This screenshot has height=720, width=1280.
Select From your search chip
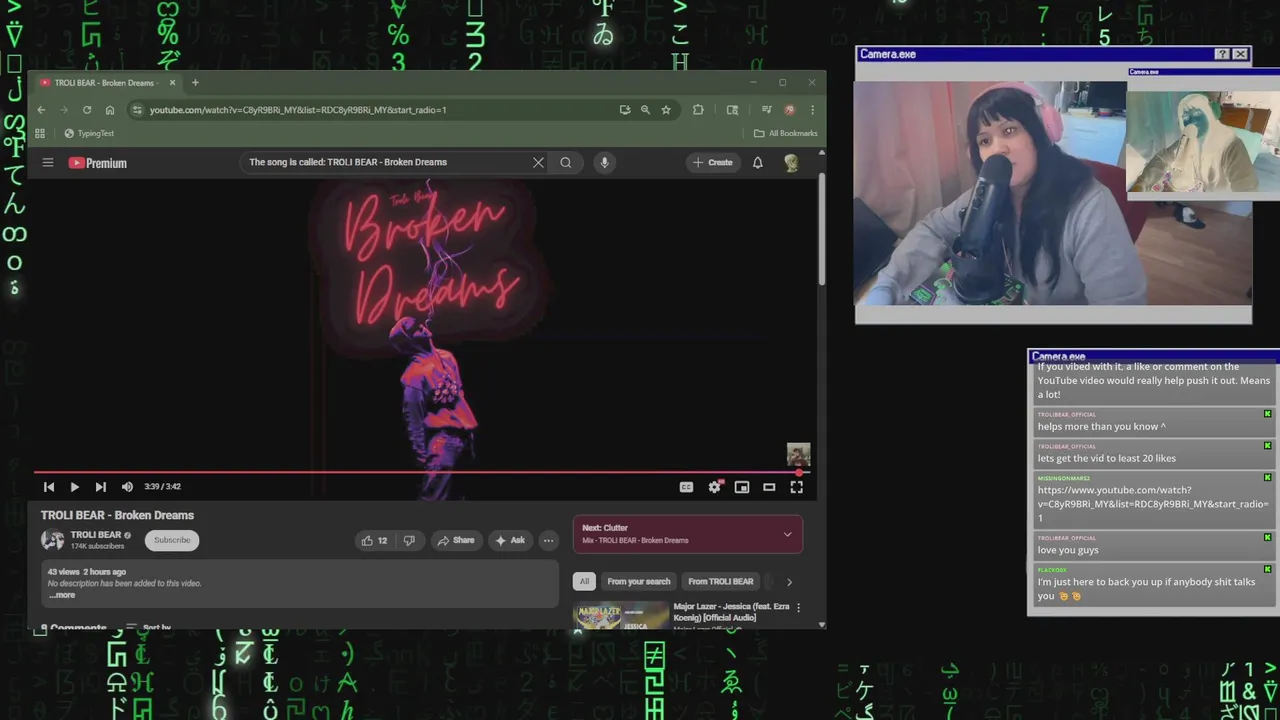click(x=639, y=581)
